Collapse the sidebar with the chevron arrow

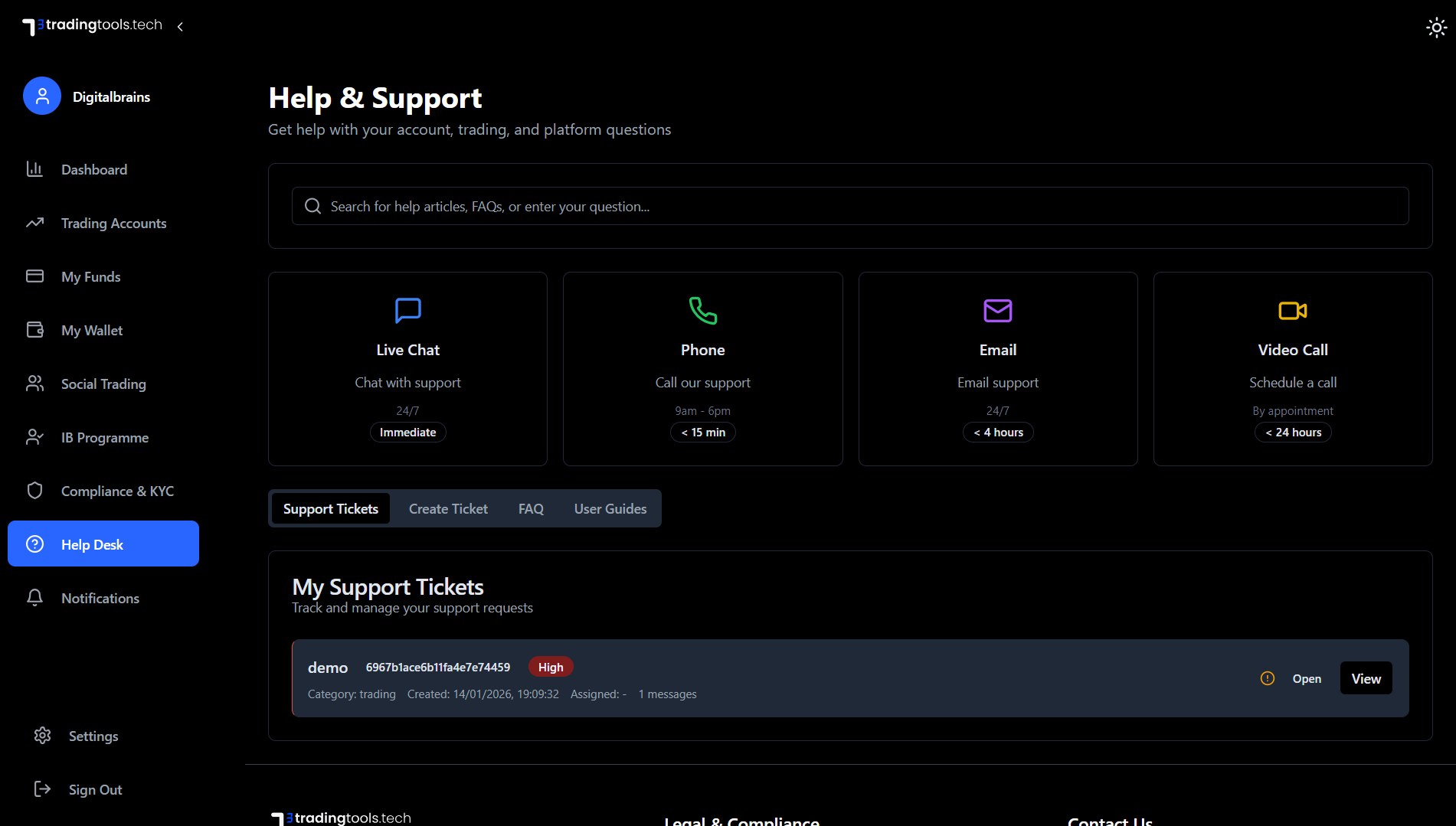click(x=180, y=27)
